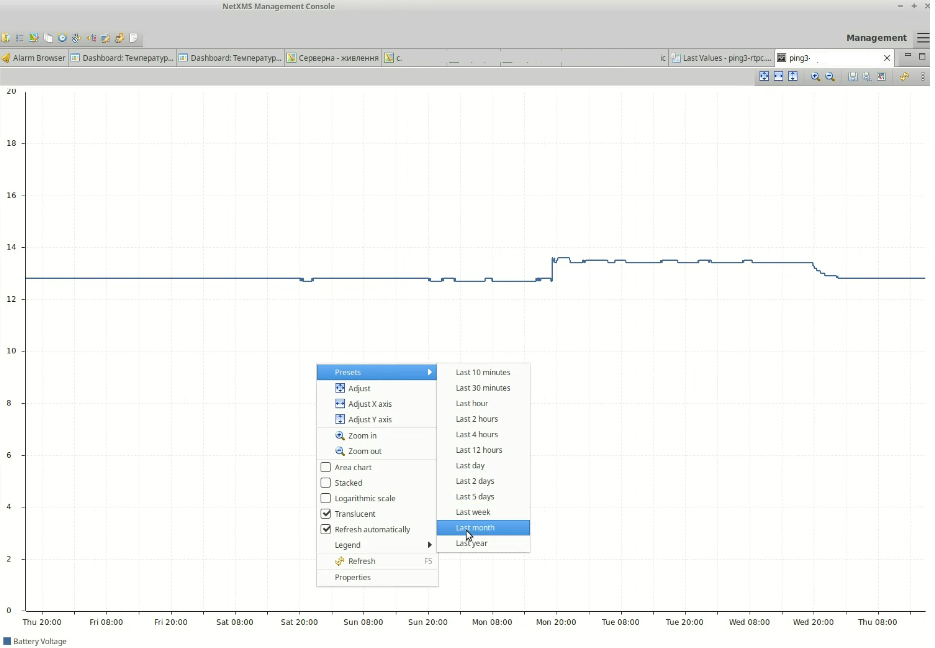Image resolution: width=935 pixels, height=648 pixels.
Task: Switch to the Alarm Browser tab
Action: pos(34,58)
